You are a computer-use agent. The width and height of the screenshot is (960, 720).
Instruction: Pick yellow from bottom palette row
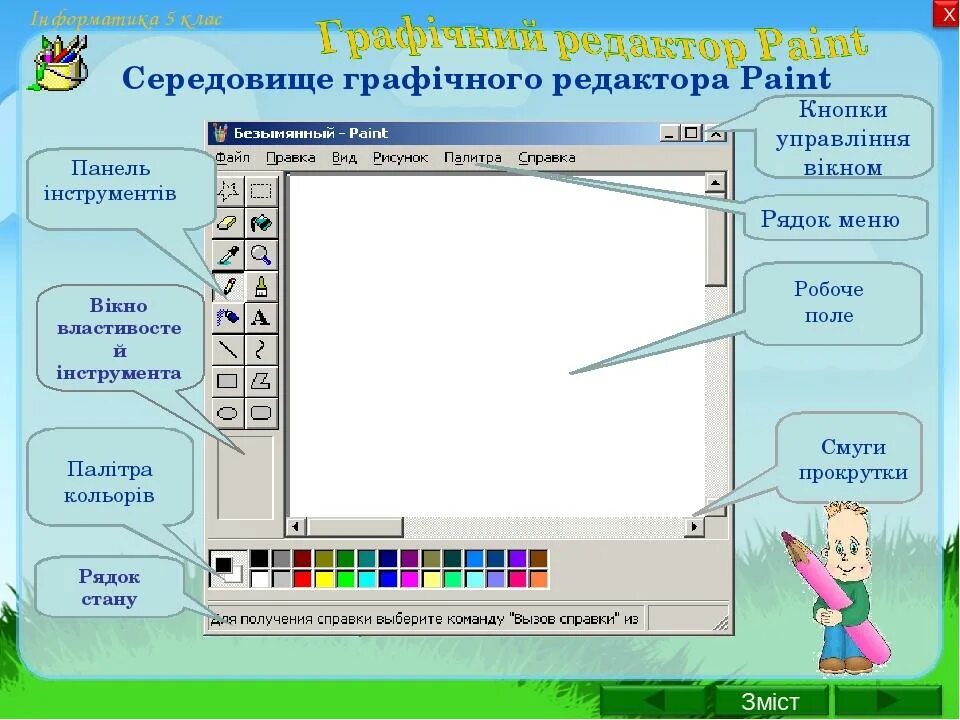point(324,578)
